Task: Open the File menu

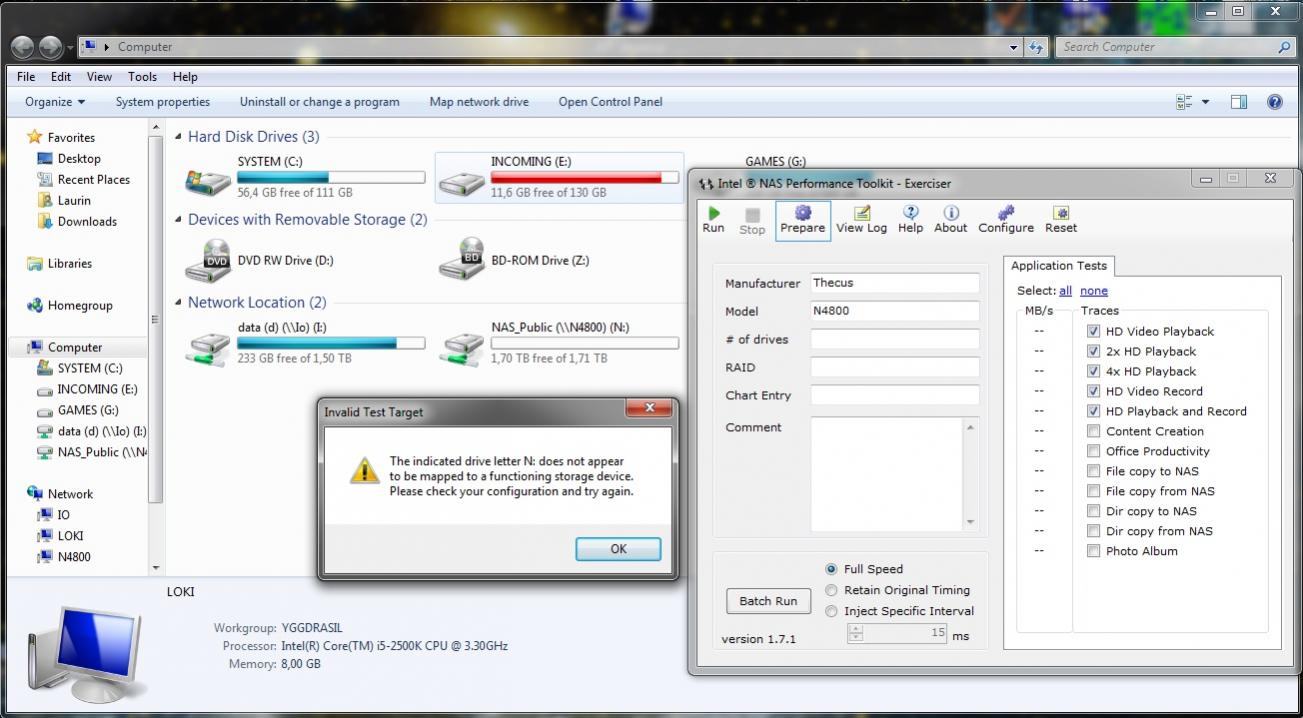Action: [26, 76]
